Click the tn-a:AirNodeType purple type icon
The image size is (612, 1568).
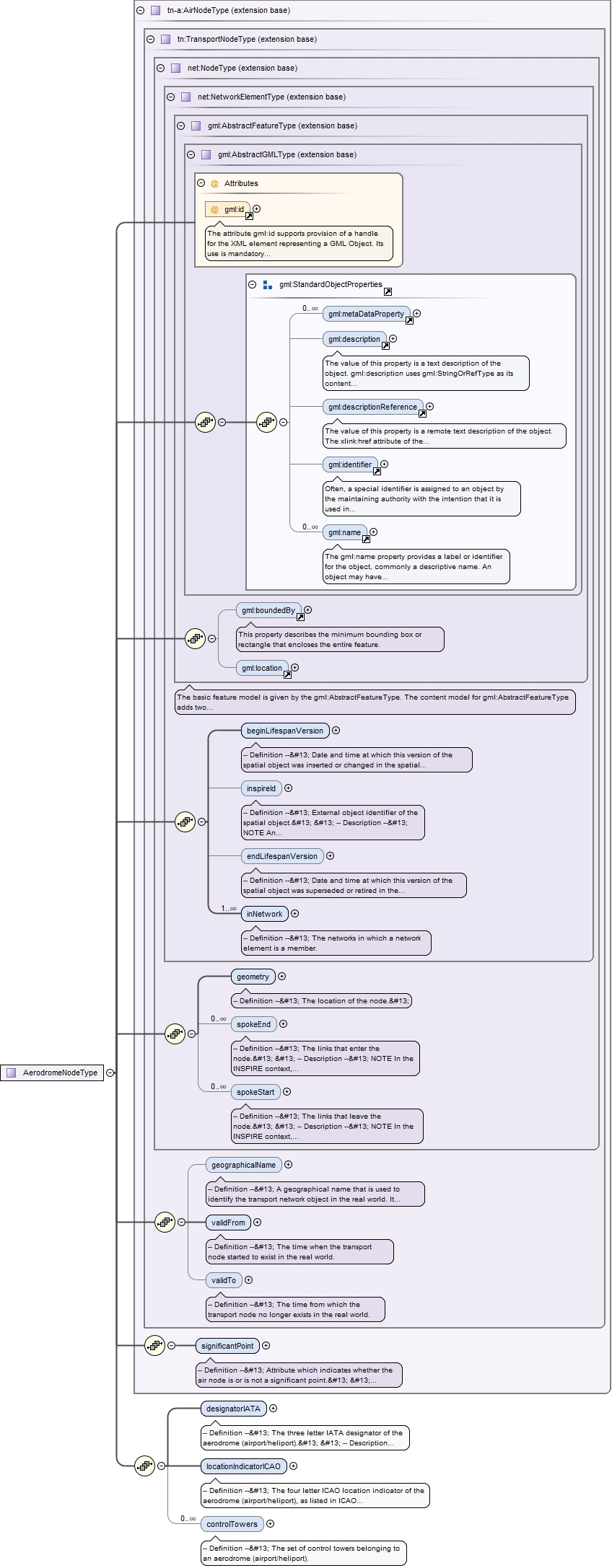pos(155,11)
